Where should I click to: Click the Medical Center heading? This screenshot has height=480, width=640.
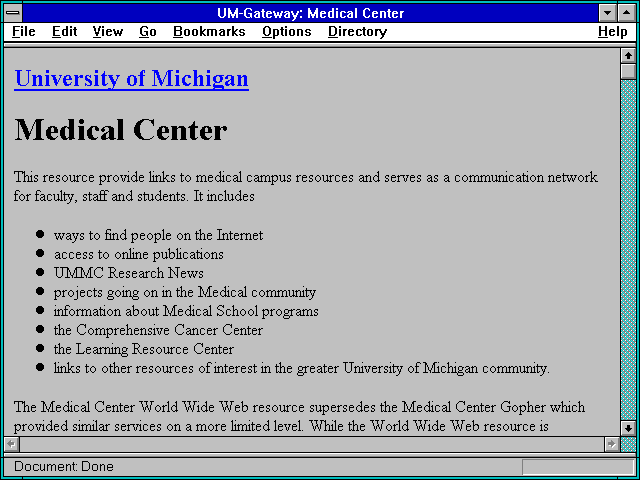coord(121,130)
